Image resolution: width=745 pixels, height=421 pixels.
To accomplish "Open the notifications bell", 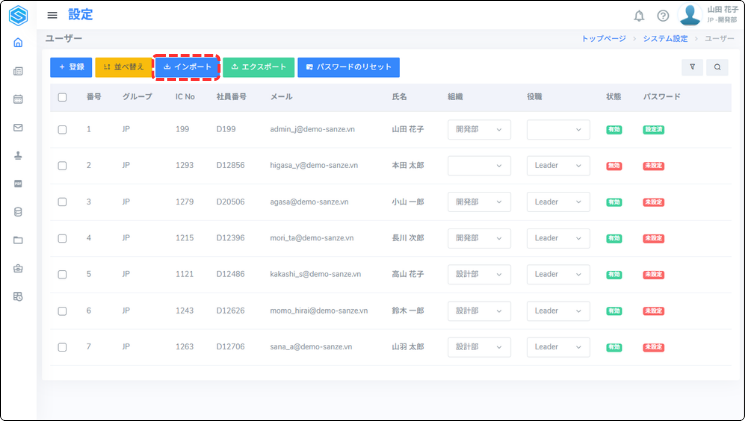I will click(x=639, y=15).
